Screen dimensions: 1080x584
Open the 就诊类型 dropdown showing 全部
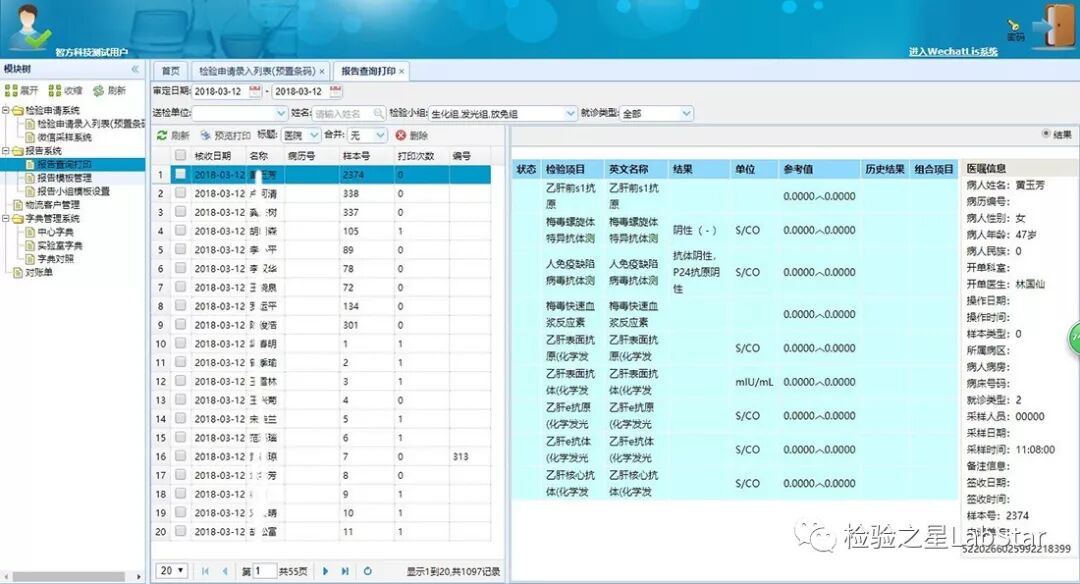tap(686, 113)
